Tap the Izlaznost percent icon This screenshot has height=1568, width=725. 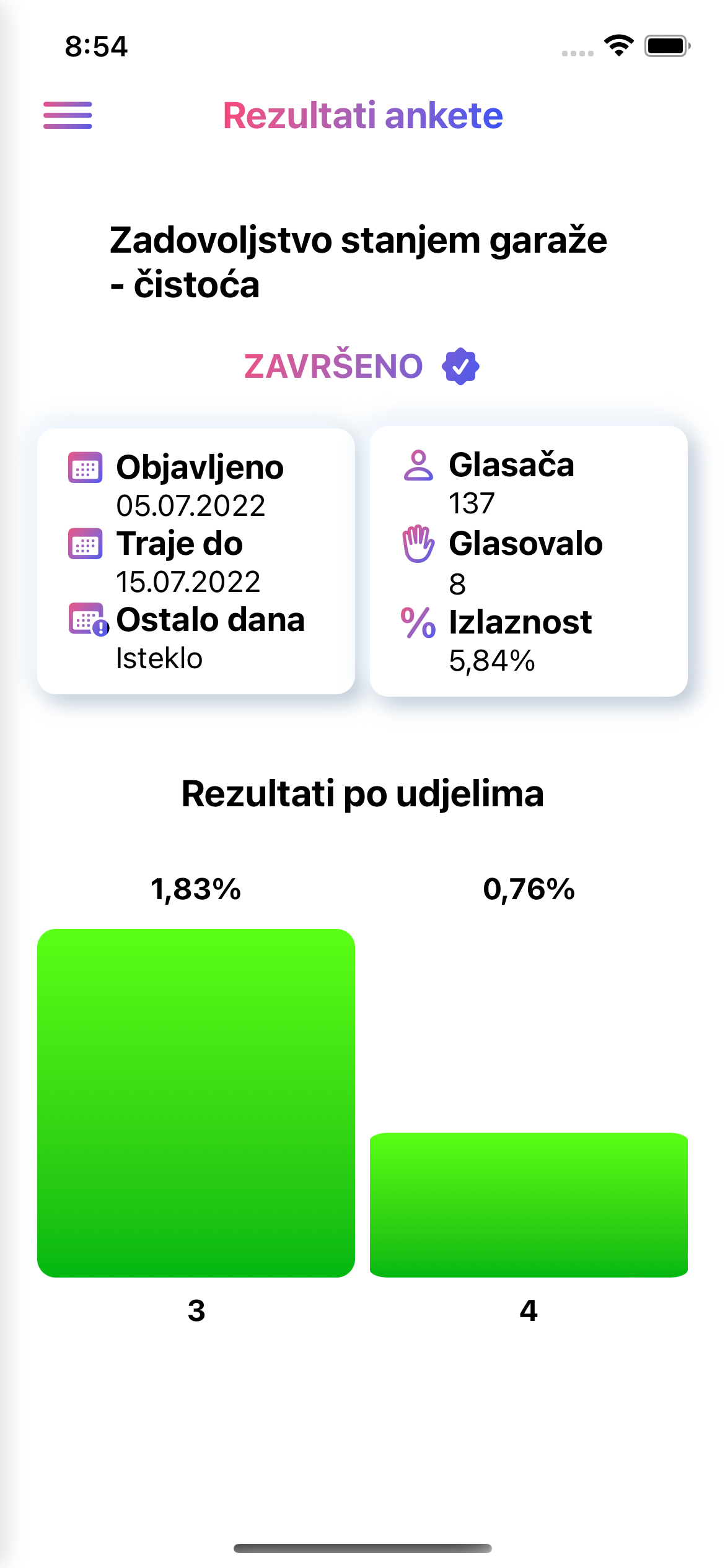tap(418, 622)
